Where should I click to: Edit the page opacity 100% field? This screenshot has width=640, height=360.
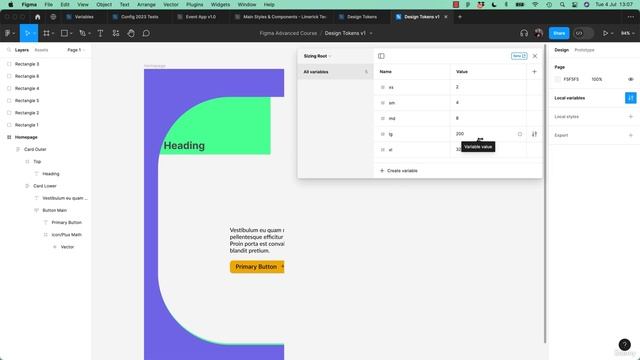tap(597, 79)
